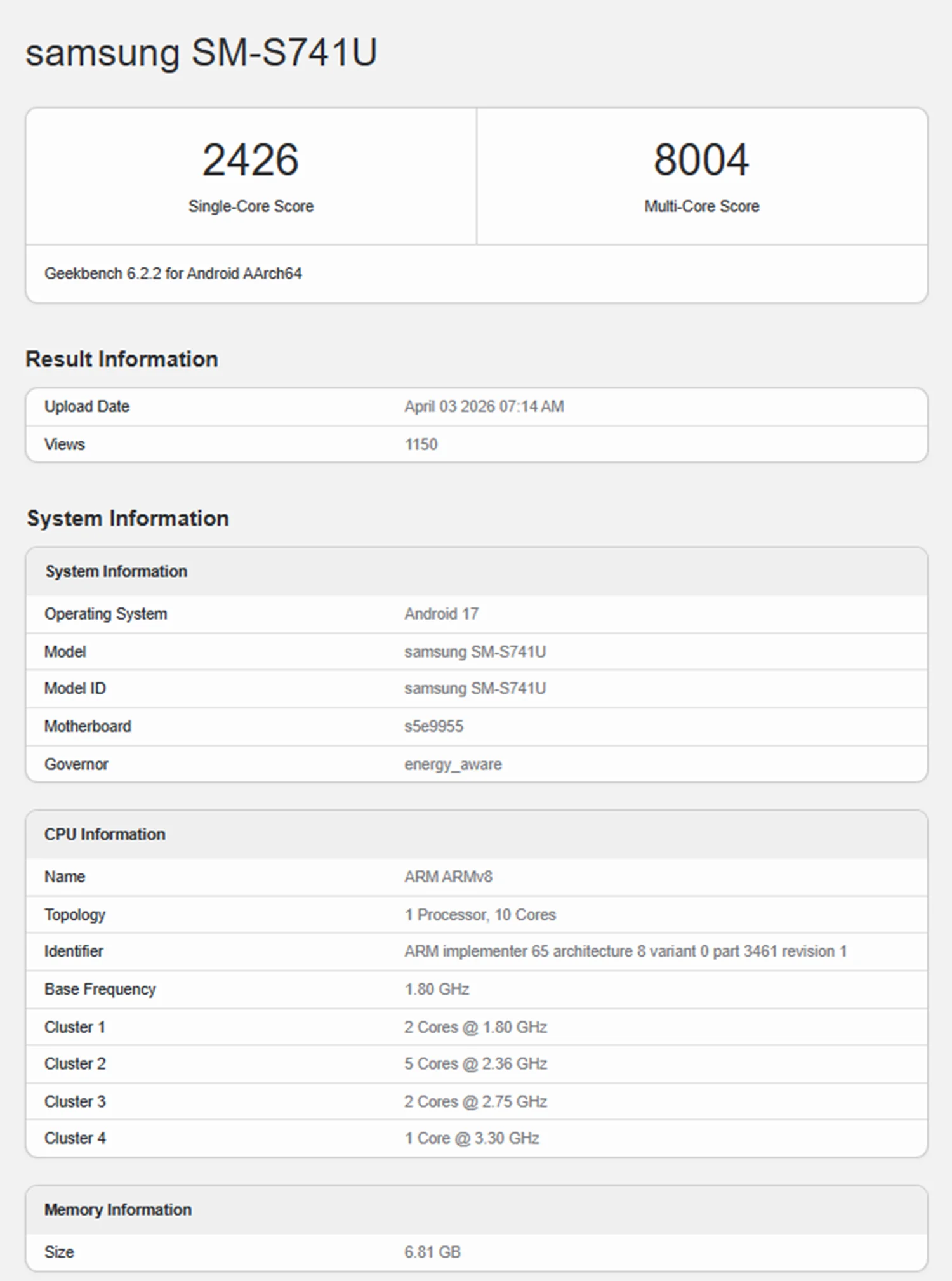Click the memory 'Size' row label
Image resolution: width=952 pixels, height=1281 pixels.
click(x=59, y=1252)
